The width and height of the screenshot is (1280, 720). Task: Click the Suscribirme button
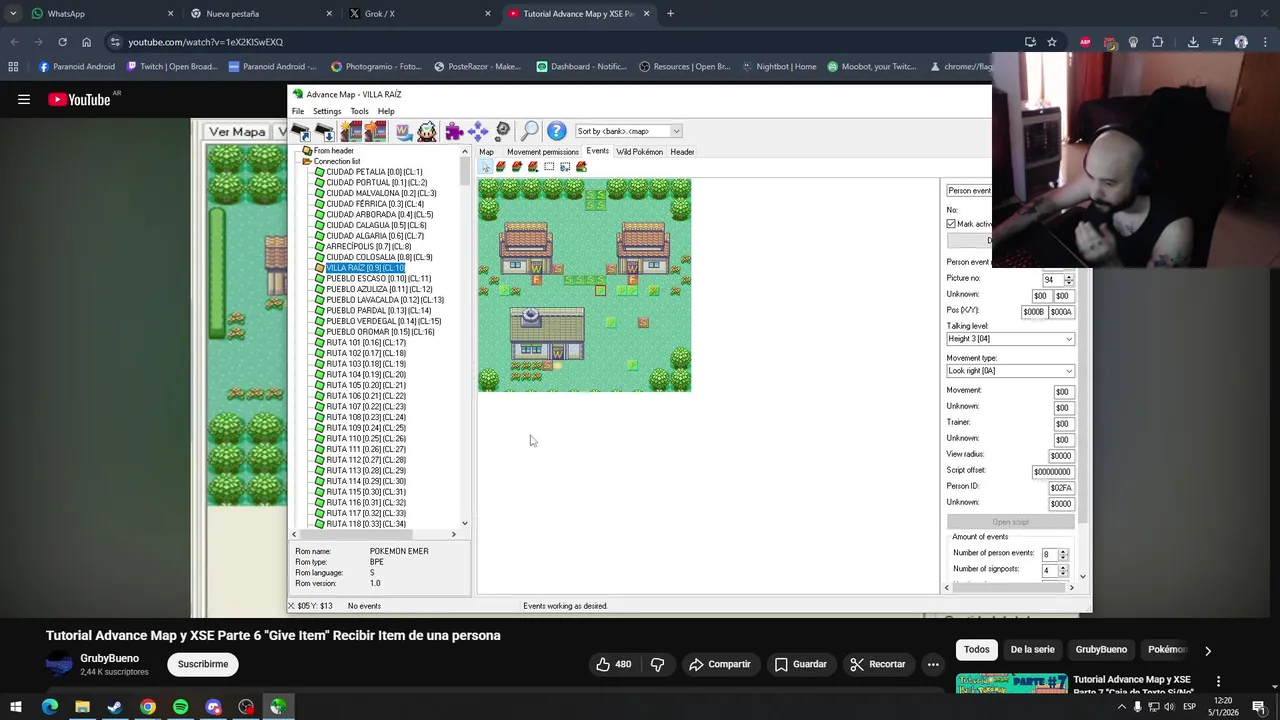point(203,664)
